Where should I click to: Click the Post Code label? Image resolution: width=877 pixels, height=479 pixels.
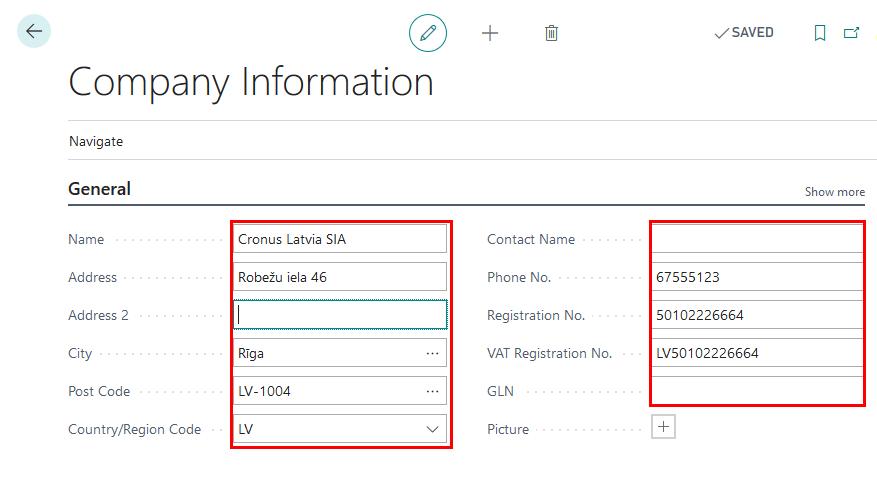(x=99, y=391)
